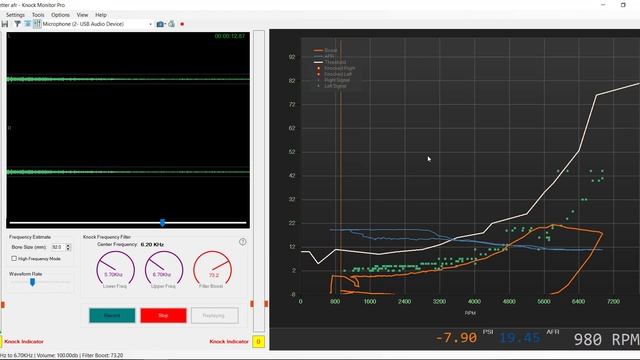The height and width of the screenshot is (360, 640).
Task: Toggle Knocked Left series in chart legend
Action: pyautogui.click(x=334, y=74)
